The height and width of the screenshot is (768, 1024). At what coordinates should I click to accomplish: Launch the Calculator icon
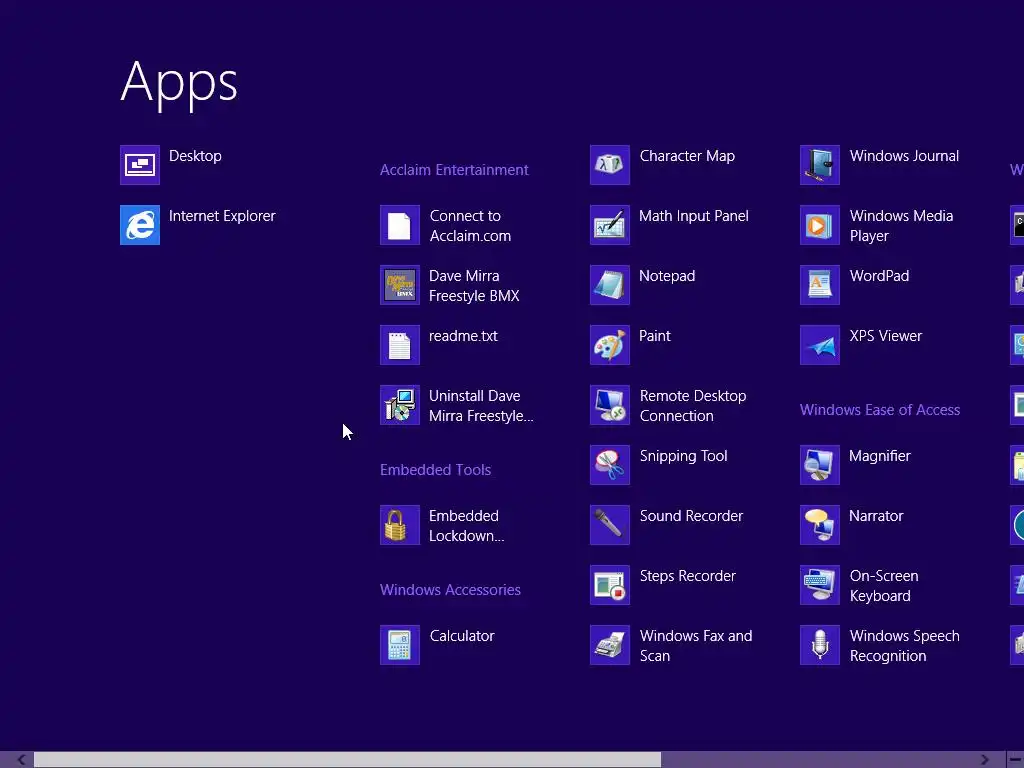400,645
